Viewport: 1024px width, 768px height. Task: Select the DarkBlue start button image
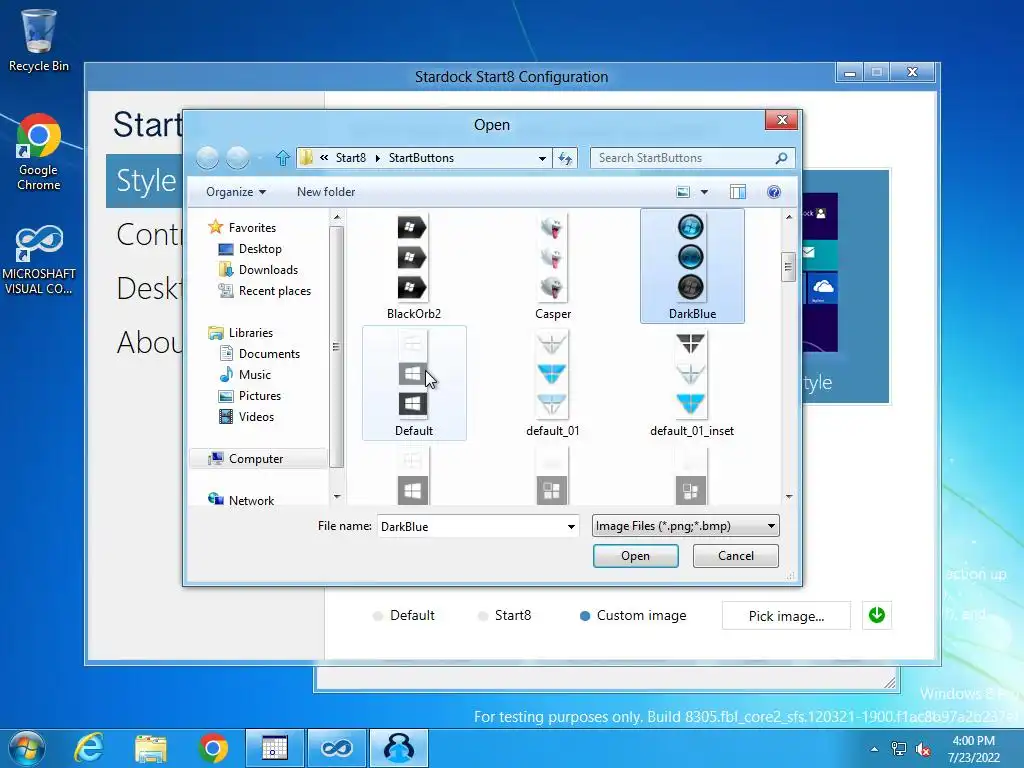click(692, 266)
